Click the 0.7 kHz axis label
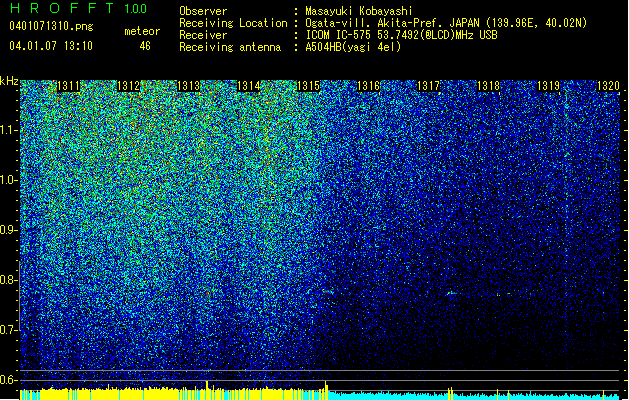This screenshot has width=629, height=400. (x=9, y=330)
